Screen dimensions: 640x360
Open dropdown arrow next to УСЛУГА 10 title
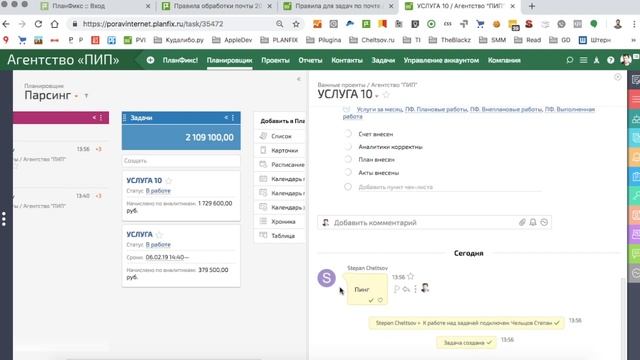[x=377, y=96]
